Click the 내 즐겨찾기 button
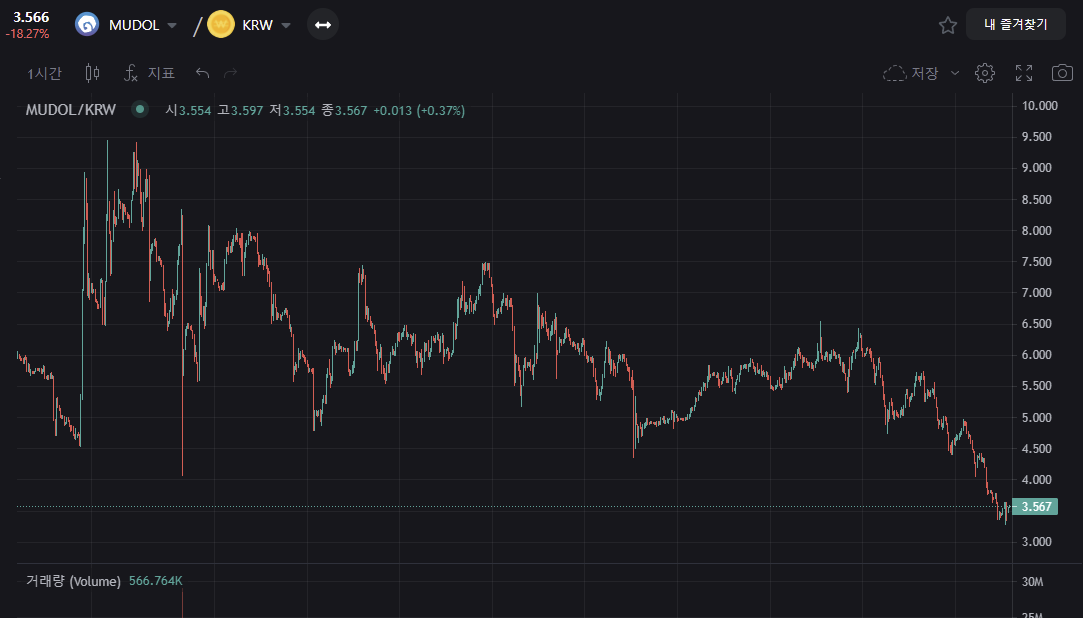This screenshot has width=1083, height=618. (x=1015, y=24)
